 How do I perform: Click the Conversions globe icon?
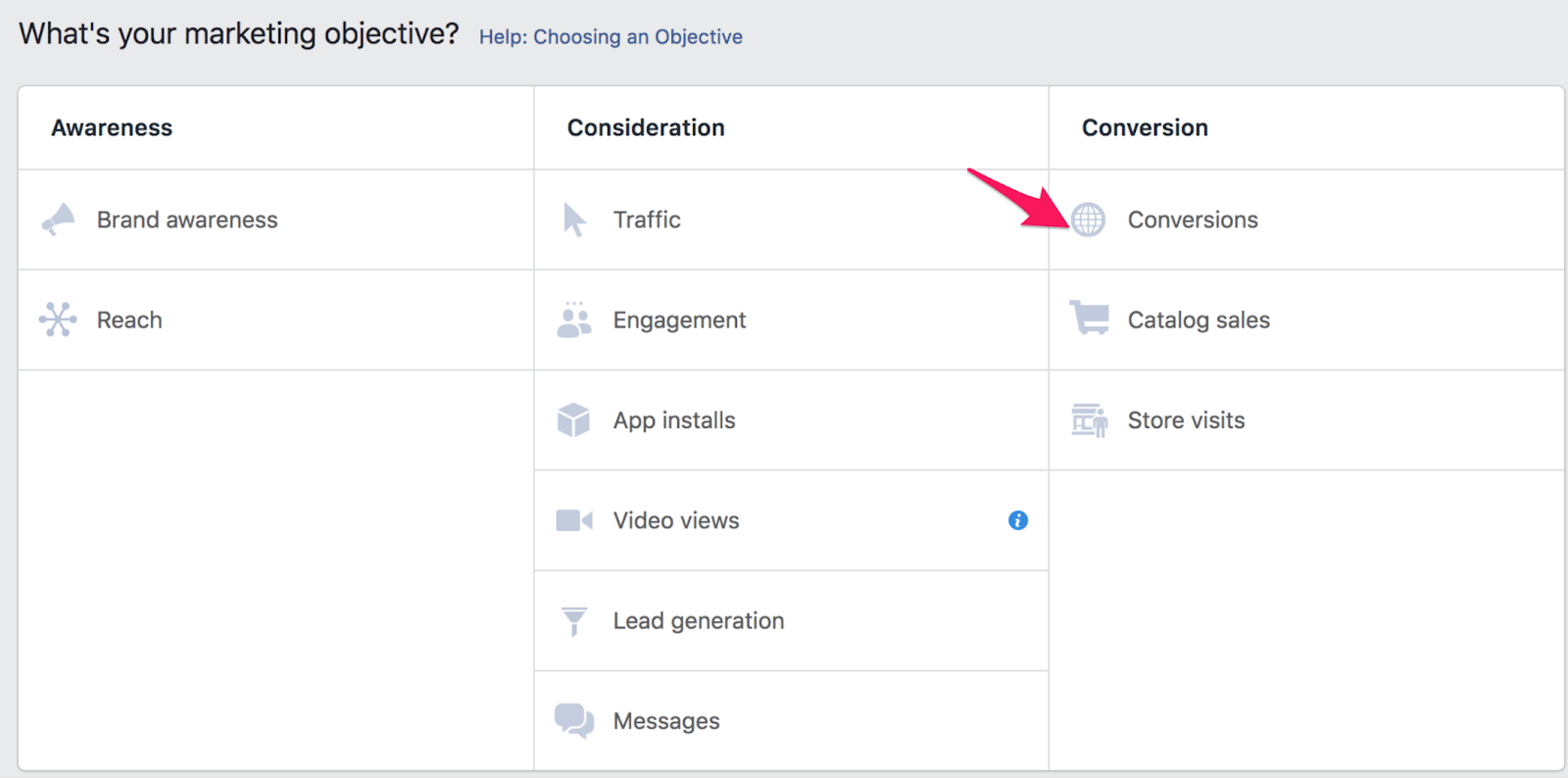click(1088, 219)
